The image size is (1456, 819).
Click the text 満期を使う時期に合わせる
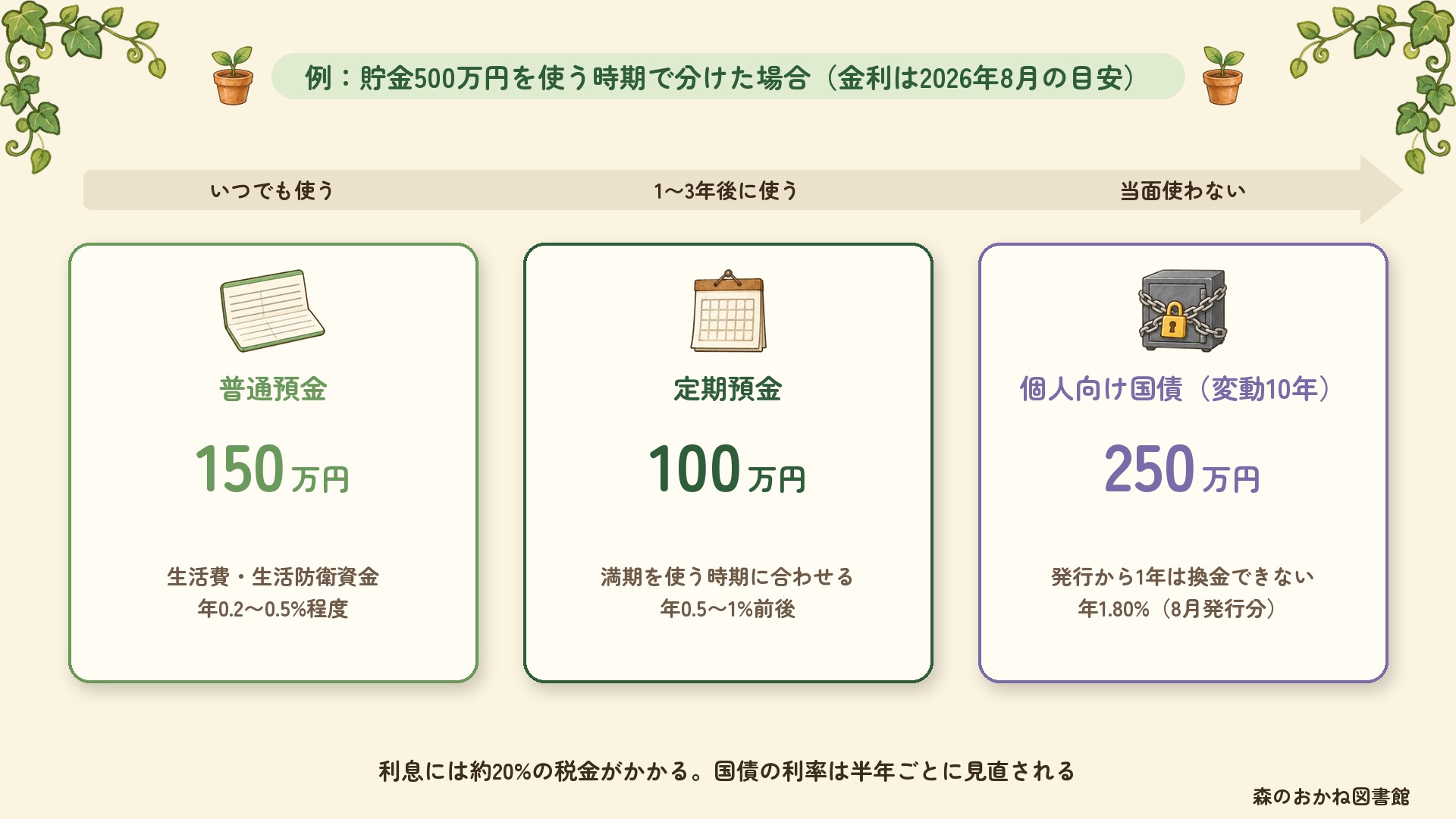(727, 577)
